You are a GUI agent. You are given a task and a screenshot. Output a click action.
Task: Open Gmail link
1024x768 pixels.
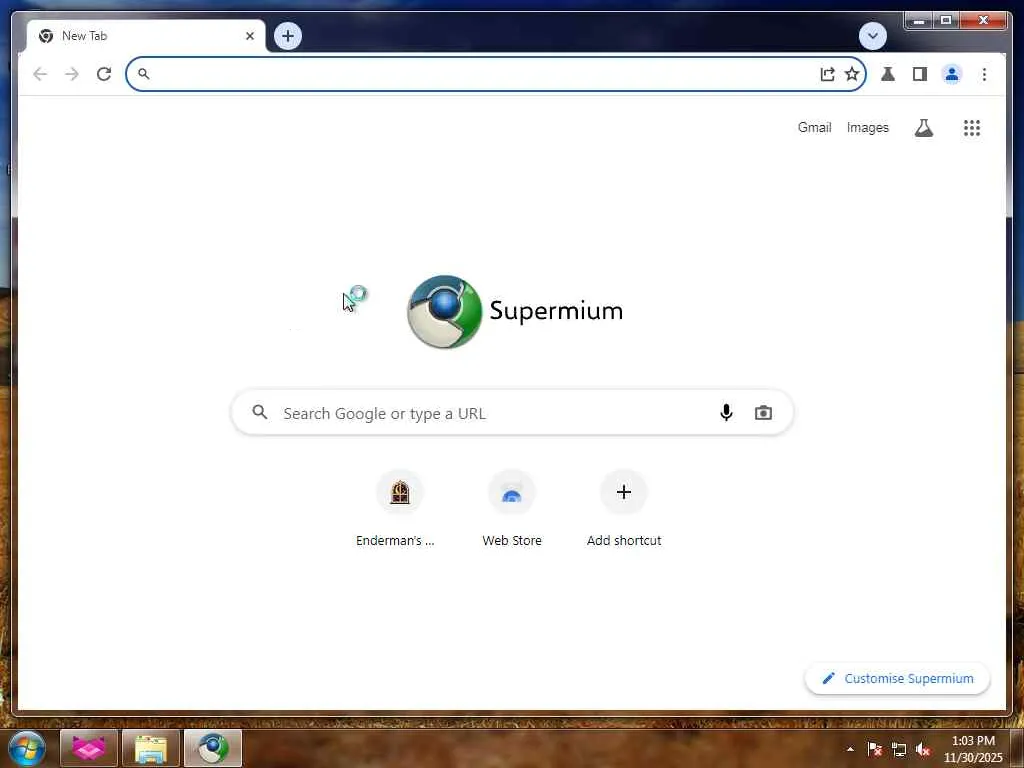coord(814,128)
